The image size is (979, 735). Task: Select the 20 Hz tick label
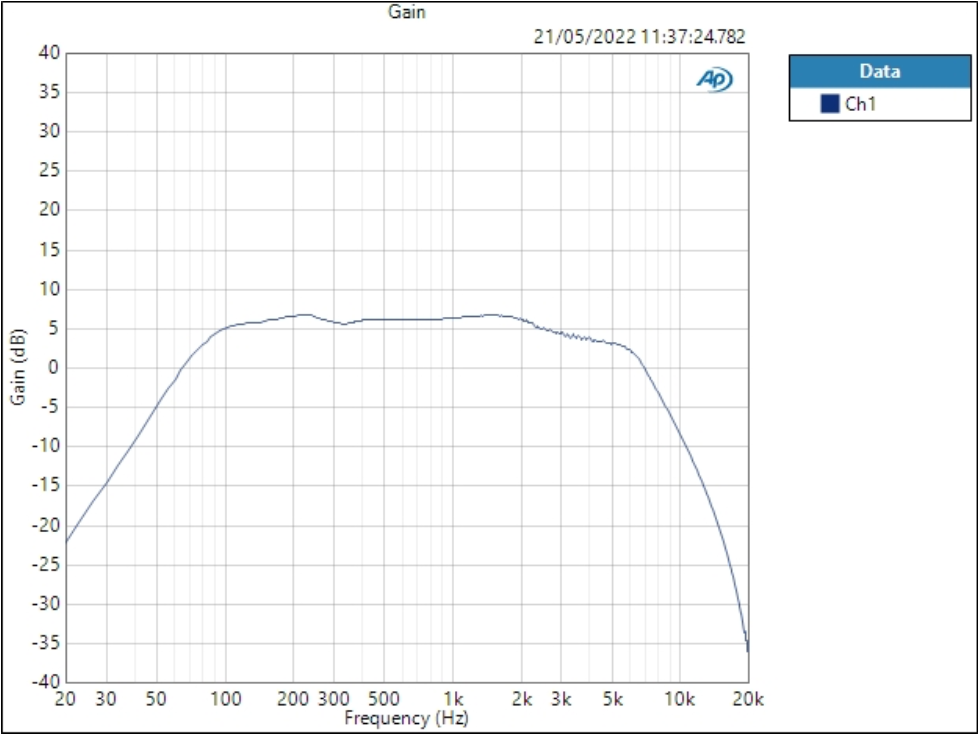[66, 700]
